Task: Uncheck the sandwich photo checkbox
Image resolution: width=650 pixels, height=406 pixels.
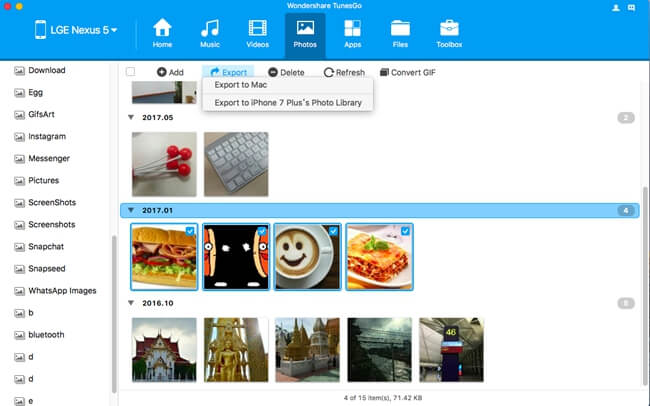Action: 190,231
